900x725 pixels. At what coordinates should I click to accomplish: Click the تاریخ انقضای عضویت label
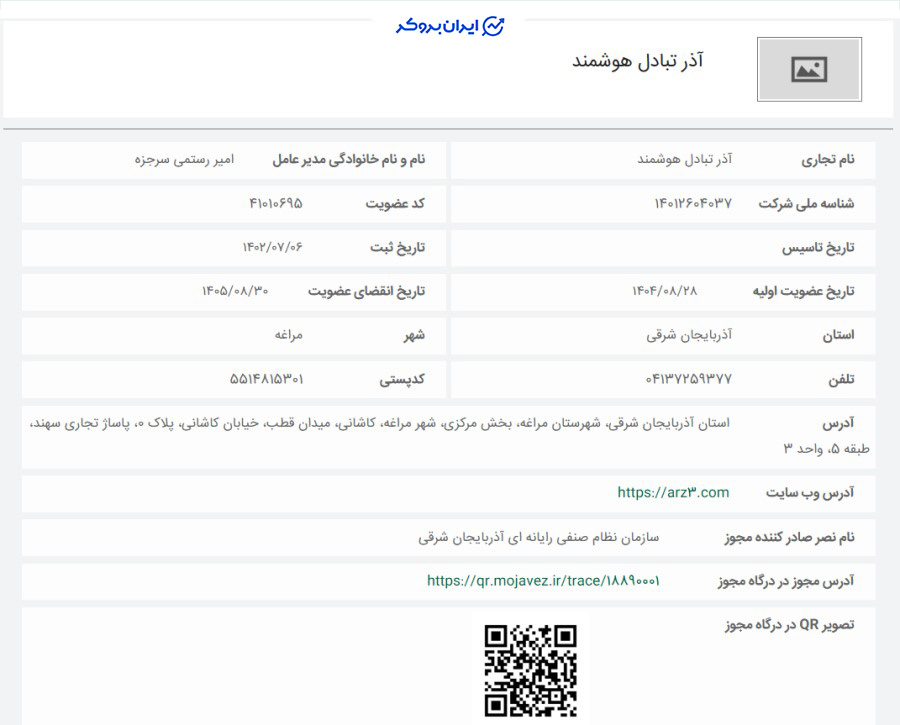click(x=366, y=292)
